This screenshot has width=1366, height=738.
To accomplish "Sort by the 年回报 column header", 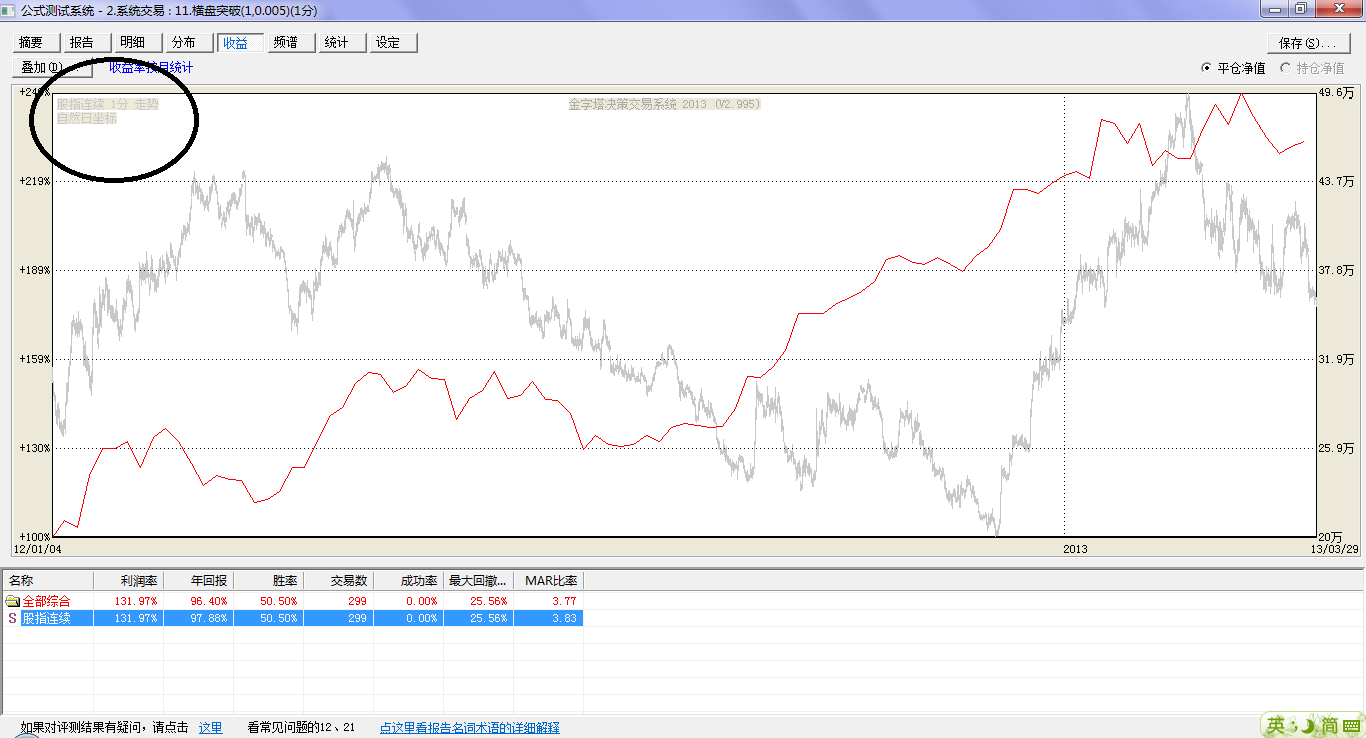I will click(198, 580).
